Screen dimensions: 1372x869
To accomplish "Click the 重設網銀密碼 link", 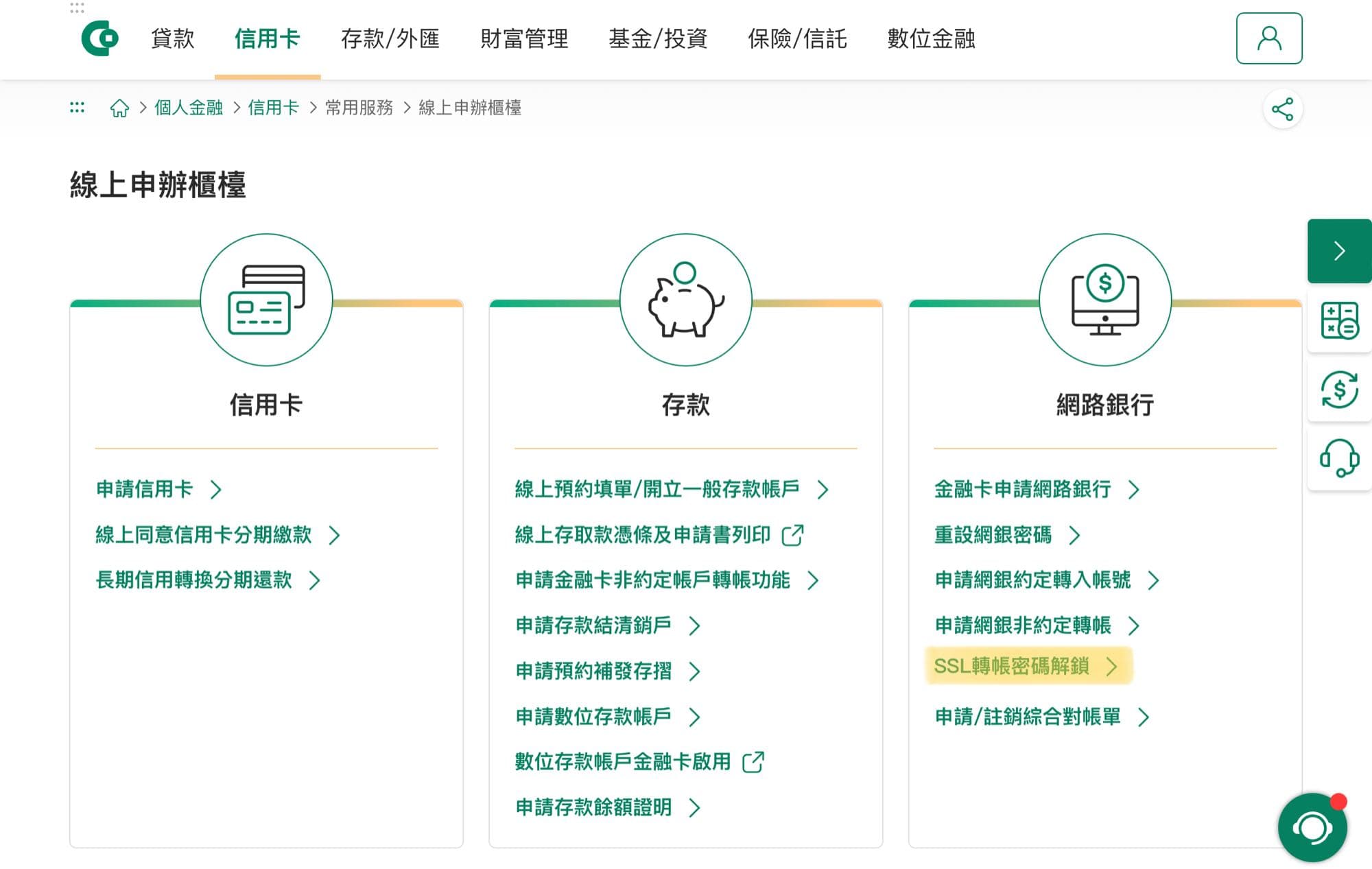I will coord(994,536).
